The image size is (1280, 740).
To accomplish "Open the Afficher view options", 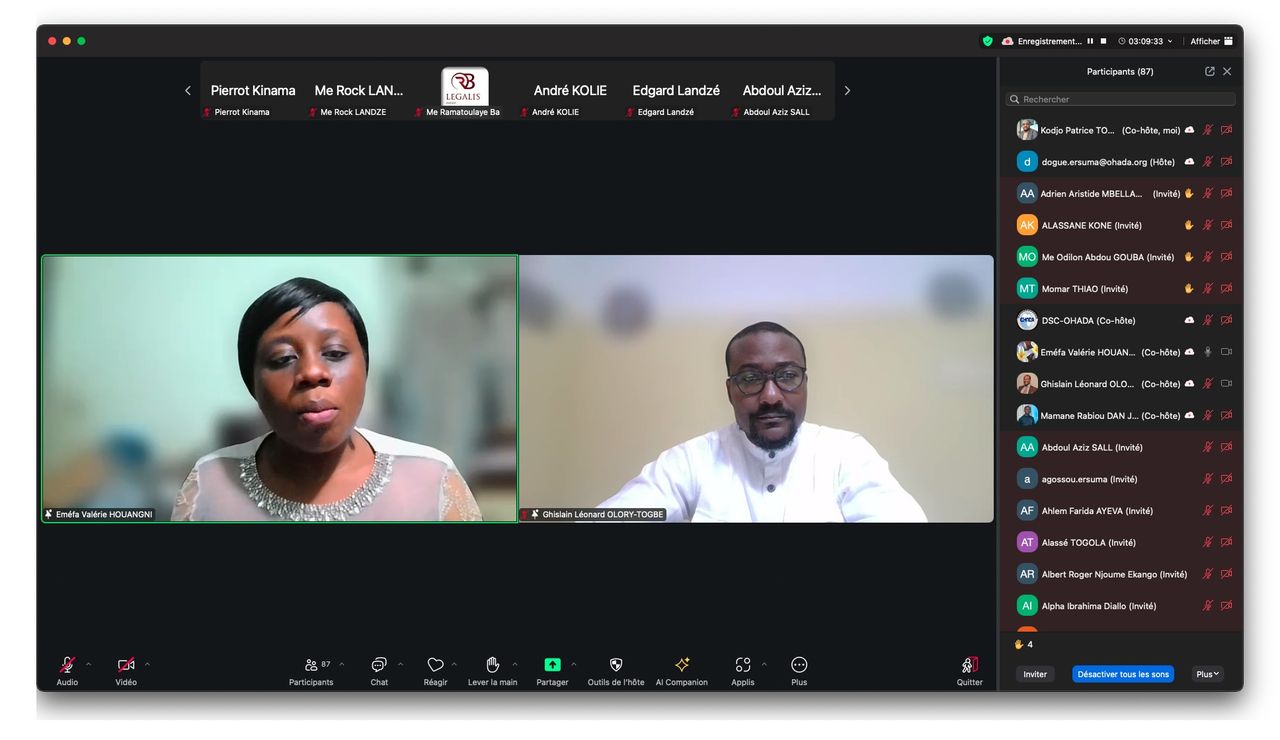I will (1211, 41).
